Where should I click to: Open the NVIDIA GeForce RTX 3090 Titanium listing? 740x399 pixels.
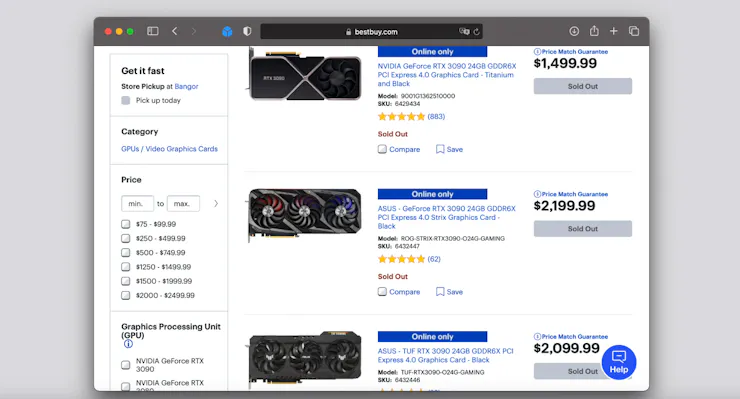click(446, 75)
